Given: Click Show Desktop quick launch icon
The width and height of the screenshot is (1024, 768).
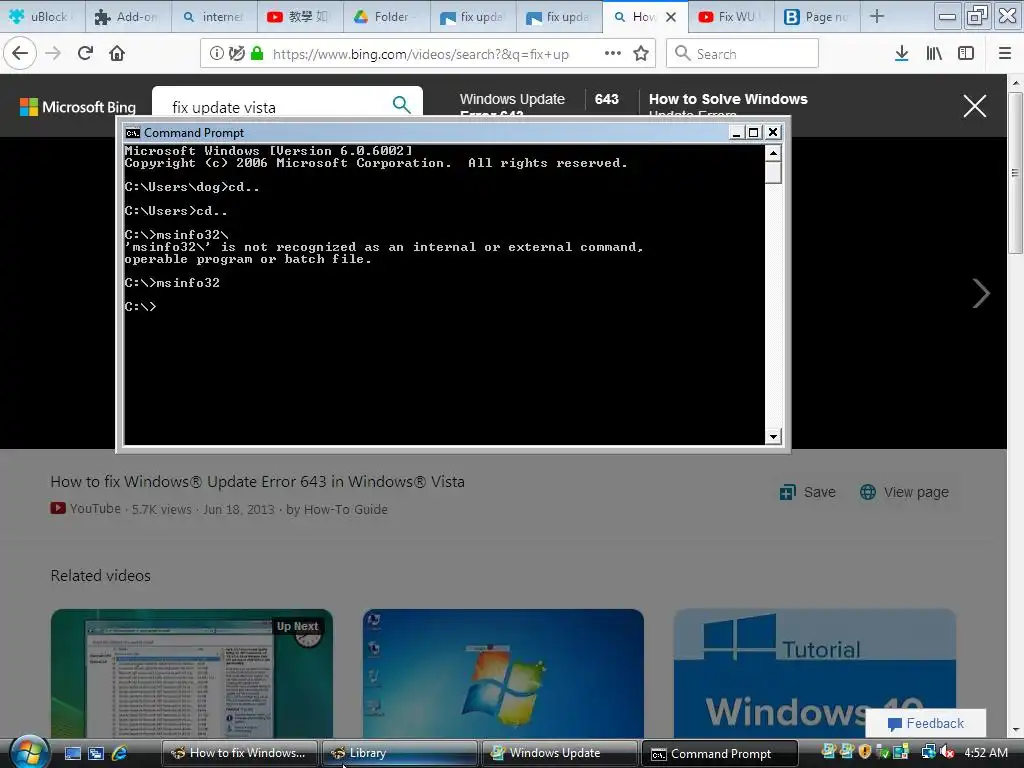Looking at the screenshot, I should pyautogui.click(x=72, y=754).
